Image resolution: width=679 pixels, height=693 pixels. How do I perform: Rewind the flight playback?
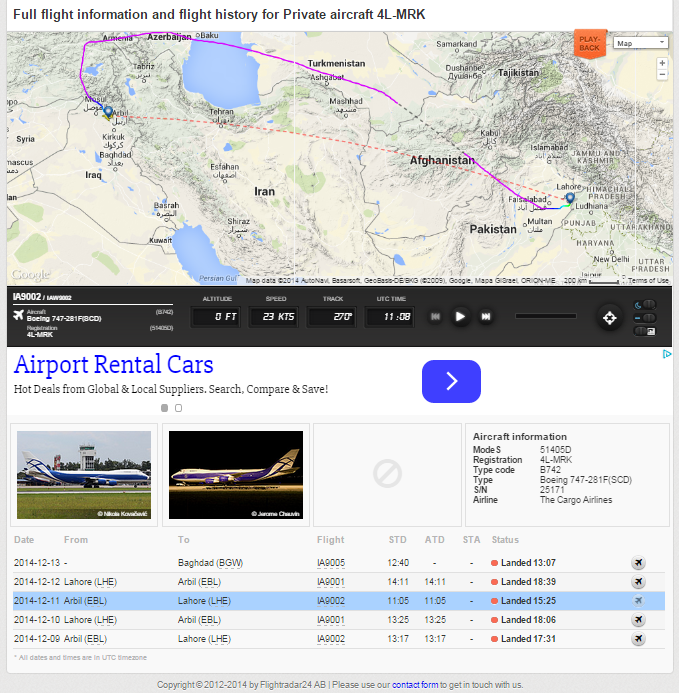click(x=435, y=316)
